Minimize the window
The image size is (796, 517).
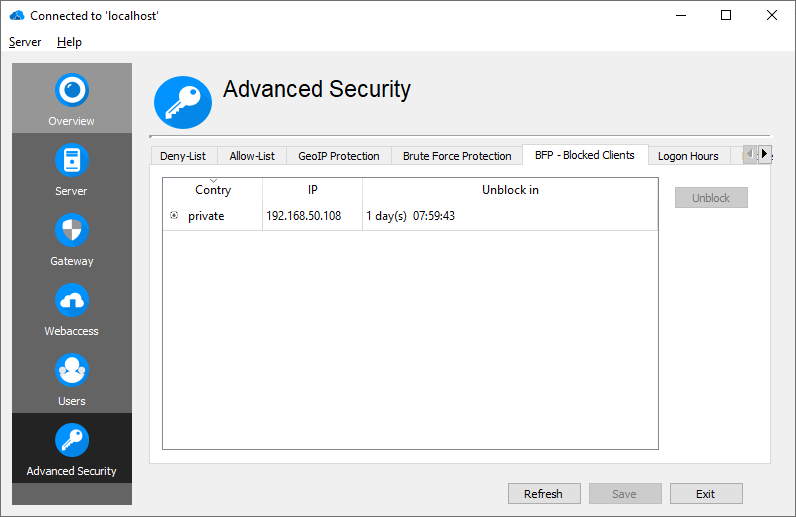pyautogui.click(x=681, y=16)
